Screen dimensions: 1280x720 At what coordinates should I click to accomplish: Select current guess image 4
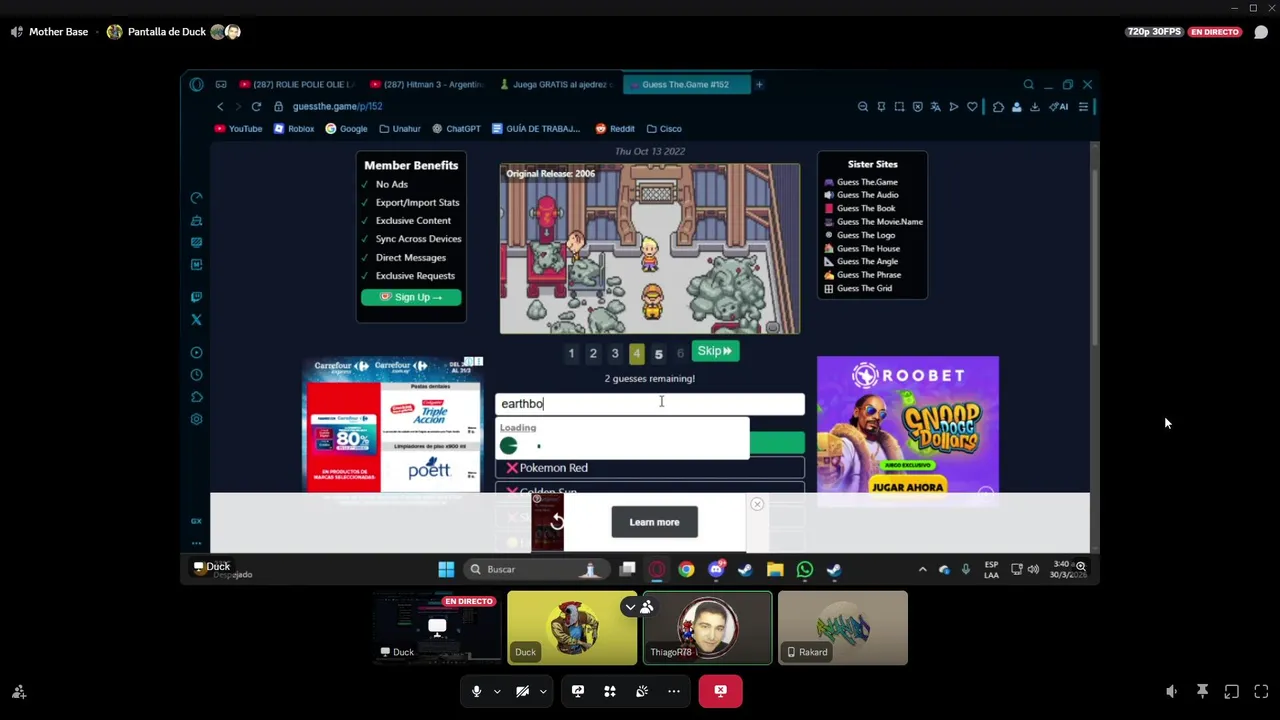coord(637,353)
